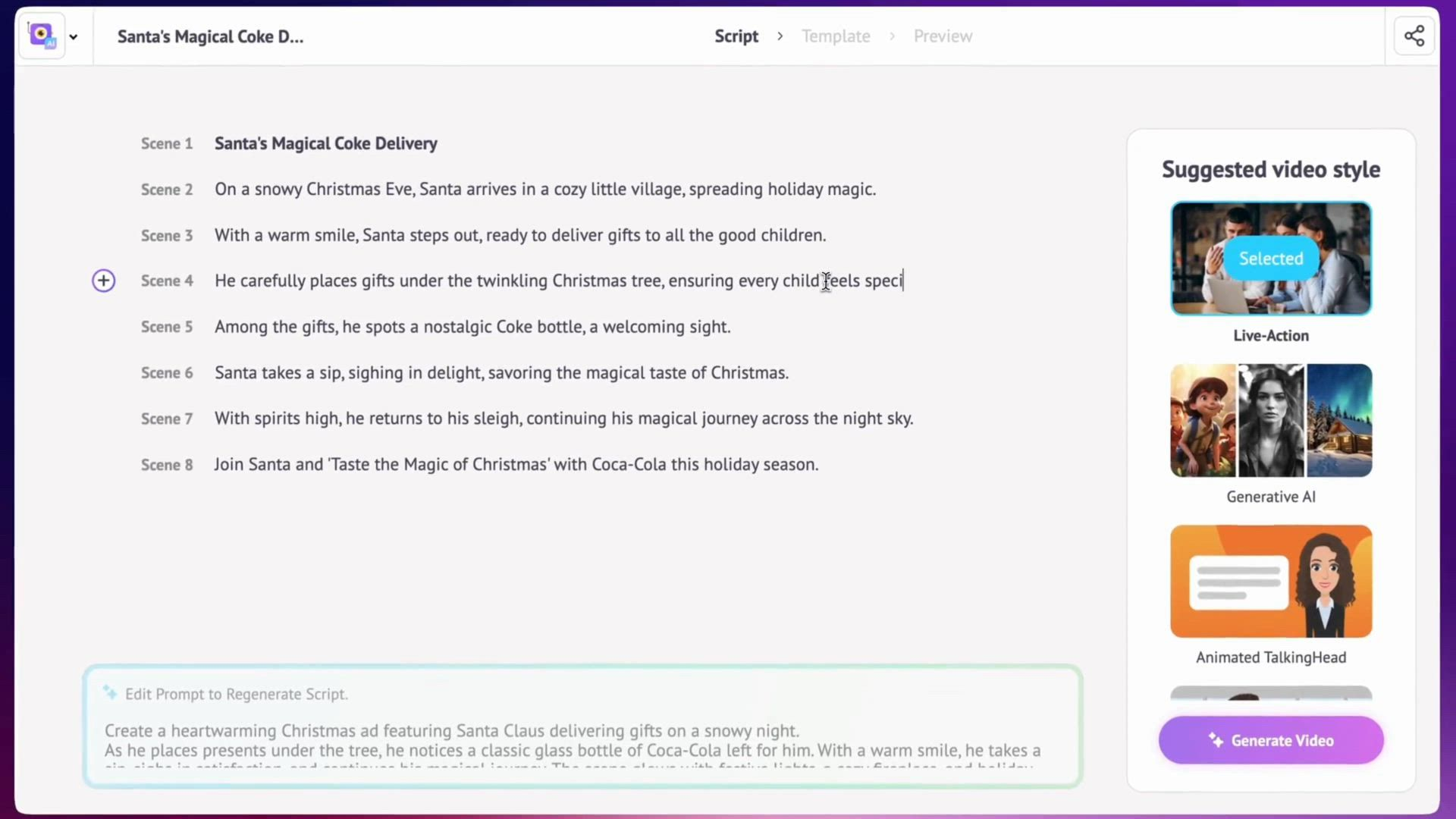The height and width of the screenshot is (819, 1456).
Task: Click the plus icon beside Scene 4
Action: coord(103,281)
